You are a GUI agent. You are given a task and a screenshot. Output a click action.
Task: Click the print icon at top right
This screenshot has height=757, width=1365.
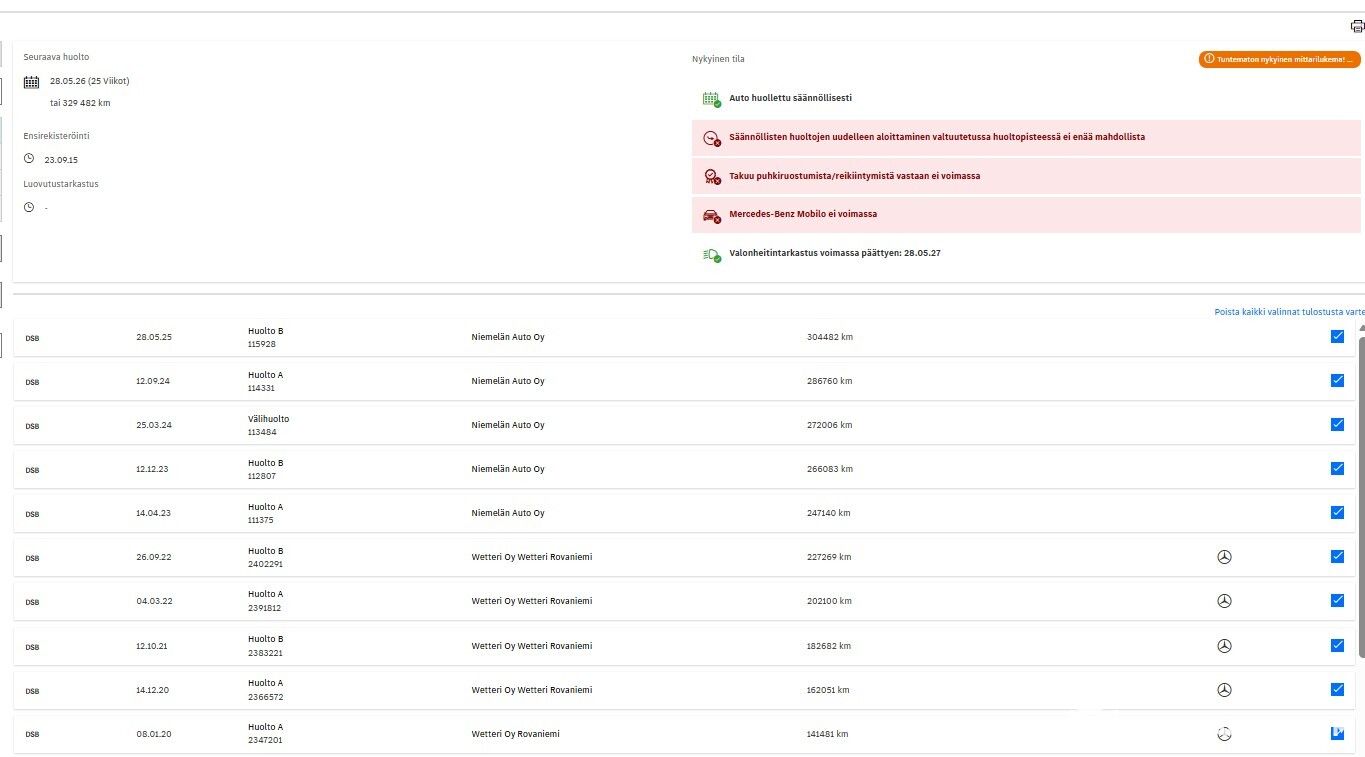[x=1356, y=26]
